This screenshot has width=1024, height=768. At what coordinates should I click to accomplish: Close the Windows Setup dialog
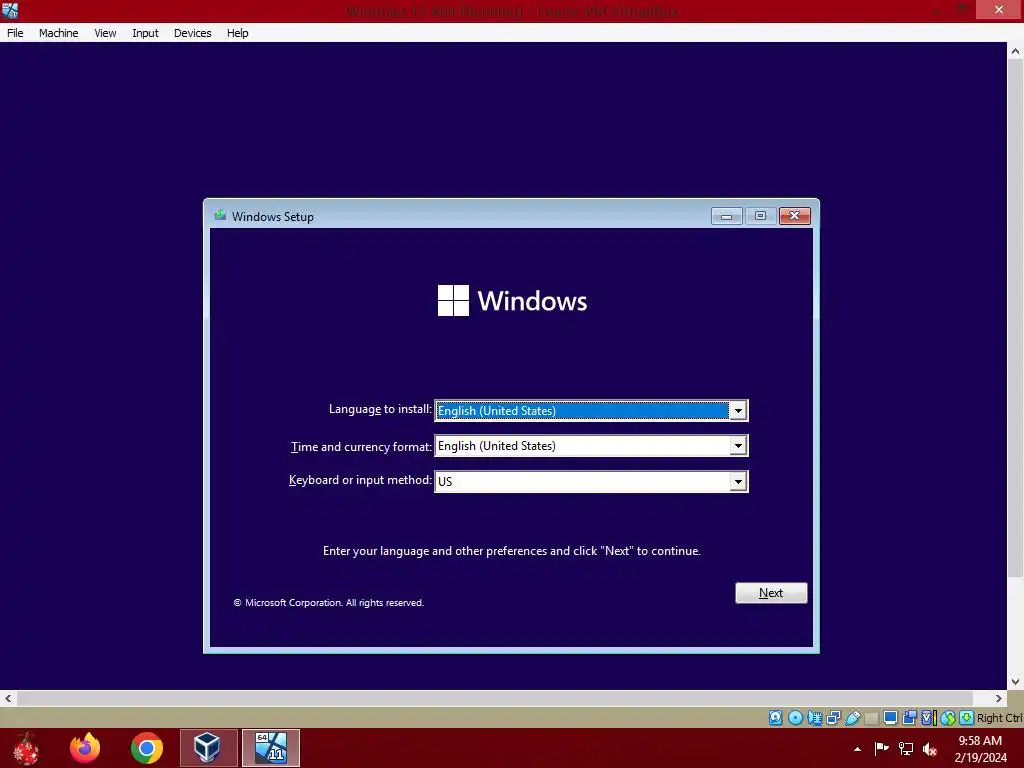click(795, 216)
